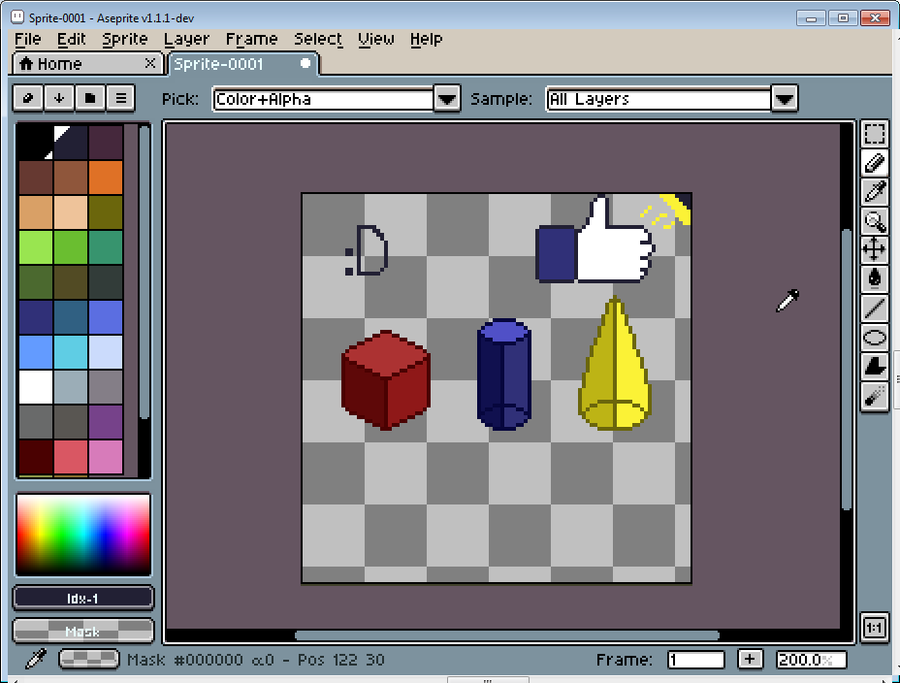
Task: Click the thumbs-up drawing on canvas
Action: coord(595,239)
